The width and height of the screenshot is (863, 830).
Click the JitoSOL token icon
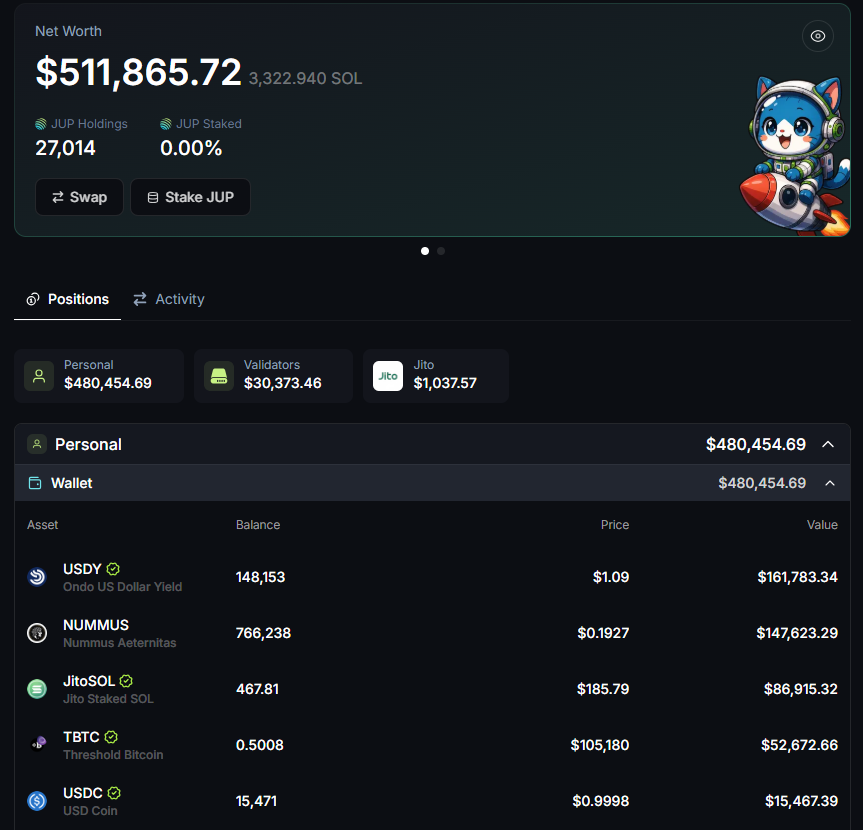(37, 689)
